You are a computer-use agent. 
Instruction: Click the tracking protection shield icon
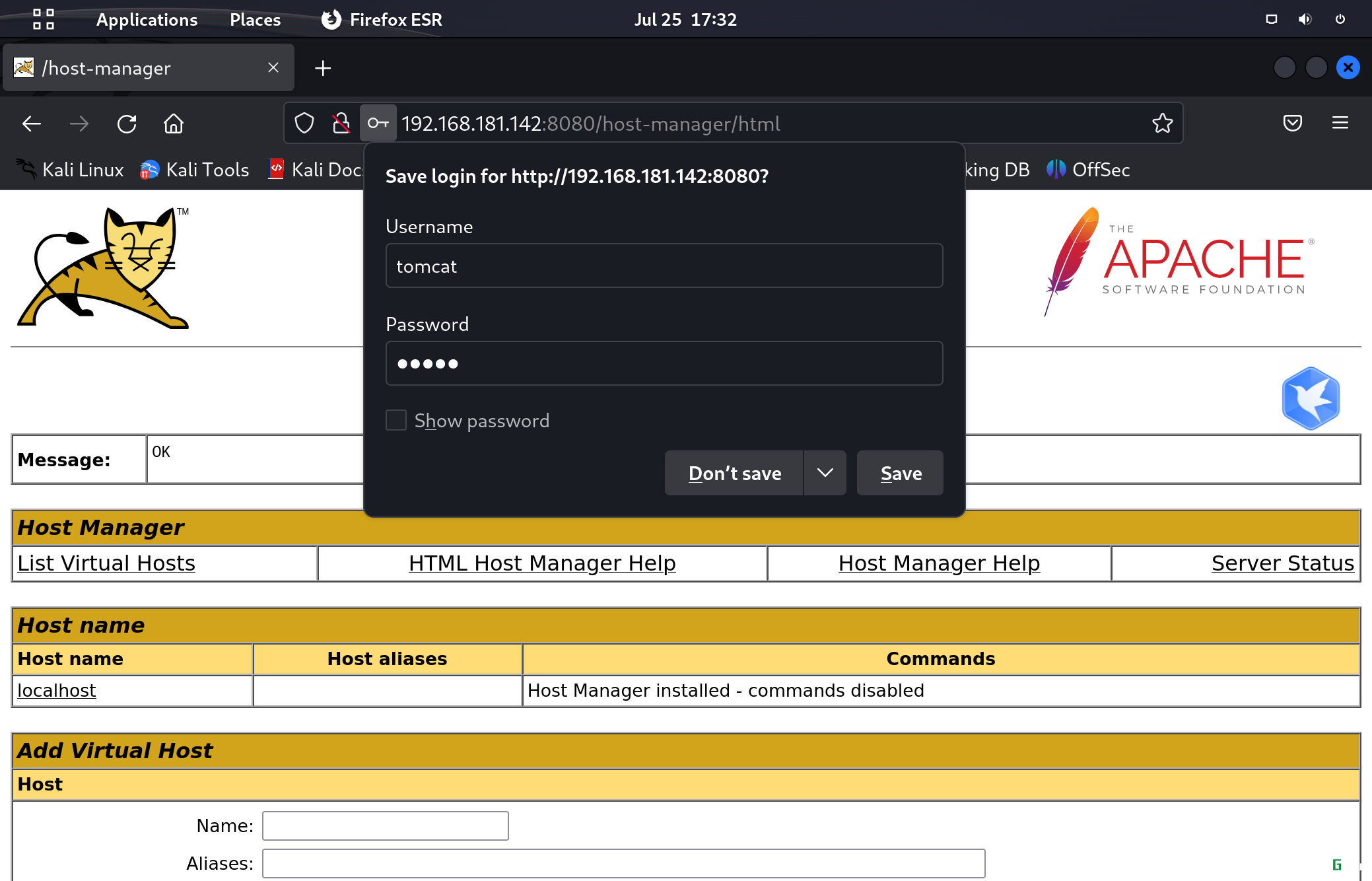304,123
